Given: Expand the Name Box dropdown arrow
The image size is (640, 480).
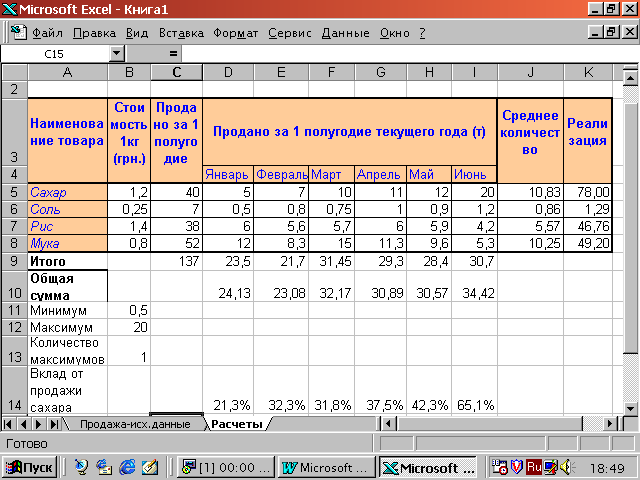Looking at the screenshot, I should 117,53.
